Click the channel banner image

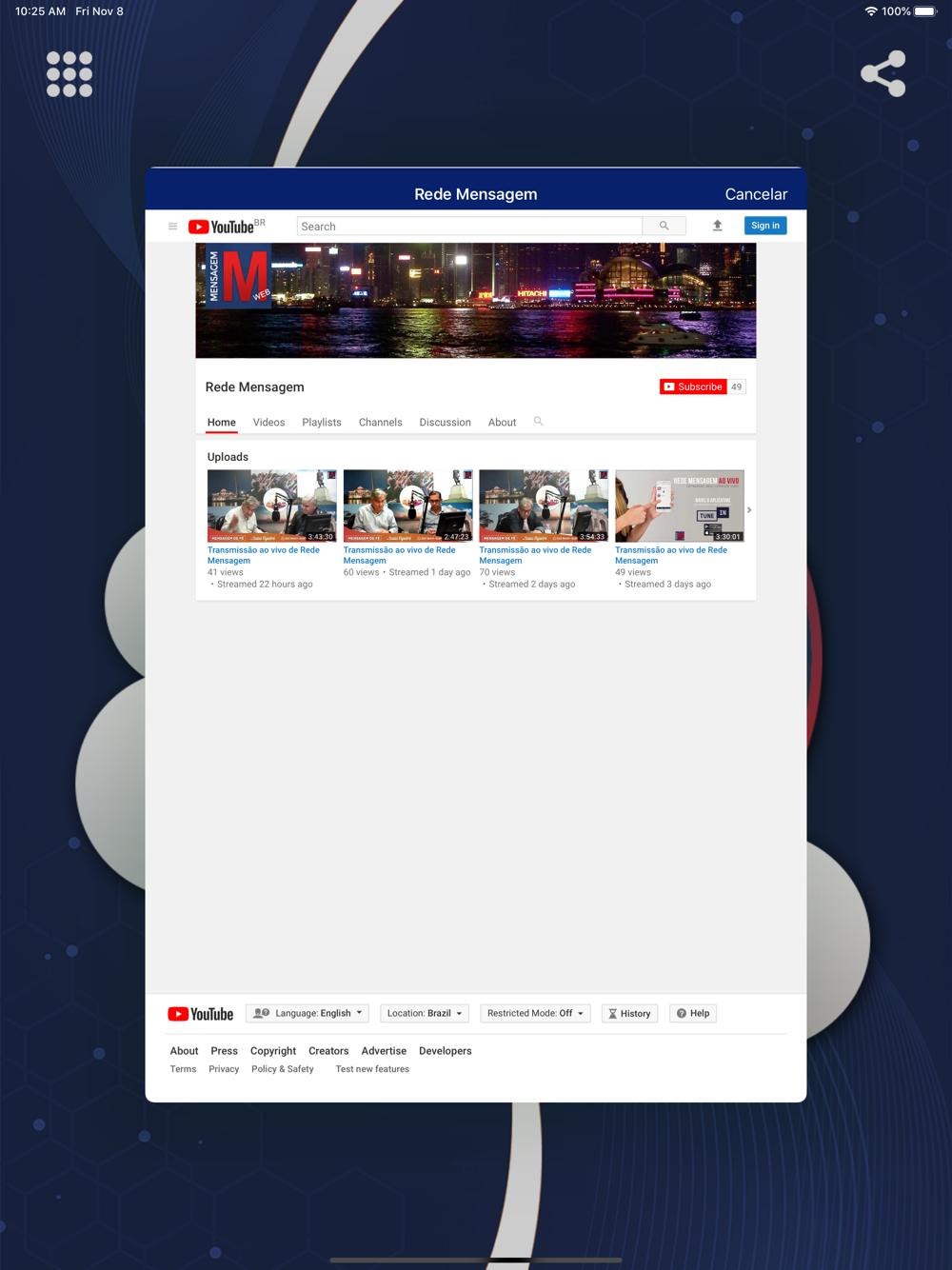[476, 301]
